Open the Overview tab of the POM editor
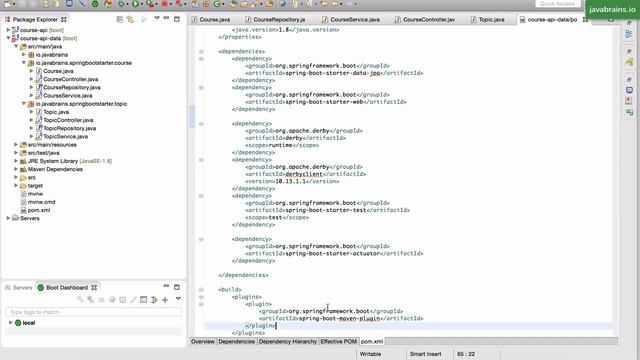The width and height of the screenshot is (640, 360). [x=203, y=341]
